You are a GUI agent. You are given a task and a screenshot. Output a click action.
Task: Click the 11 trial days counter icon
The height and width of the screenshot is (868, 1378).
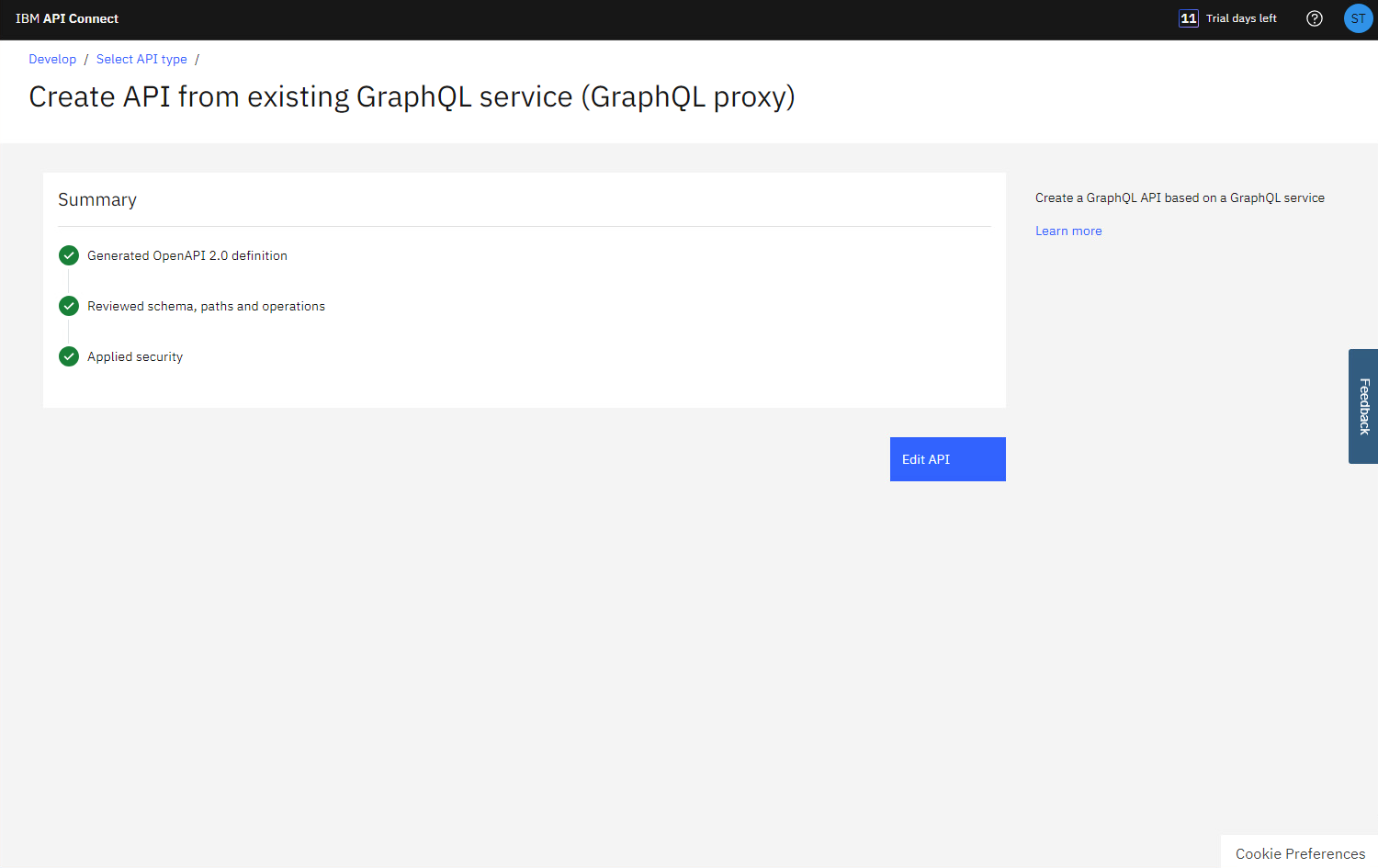pos(1189,18)
